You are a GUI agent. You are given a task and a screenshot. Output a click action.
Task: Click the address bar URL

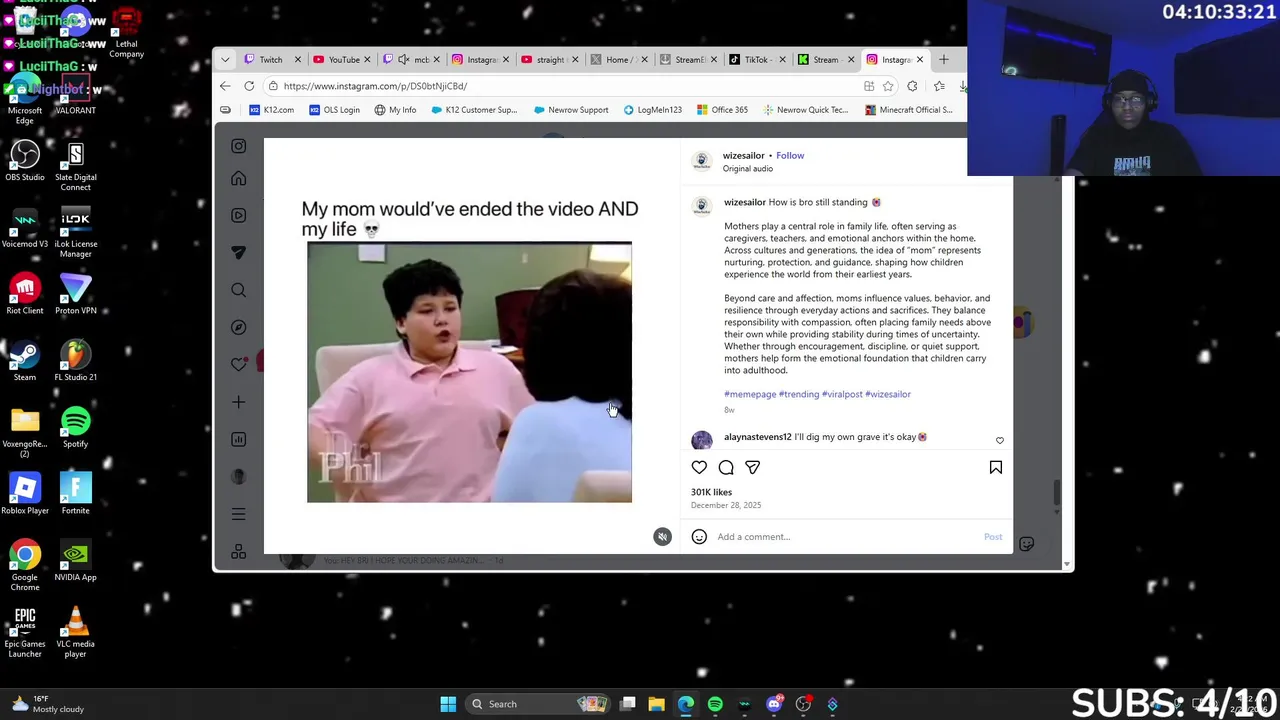375,86
